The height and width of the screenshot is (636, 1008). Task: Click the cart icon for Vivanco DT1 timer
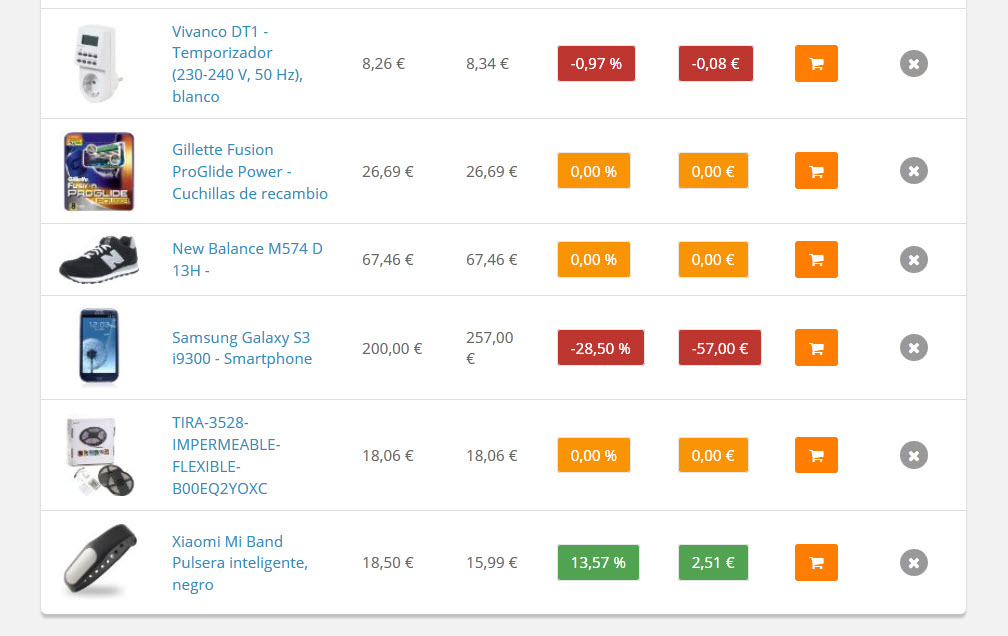816,64
